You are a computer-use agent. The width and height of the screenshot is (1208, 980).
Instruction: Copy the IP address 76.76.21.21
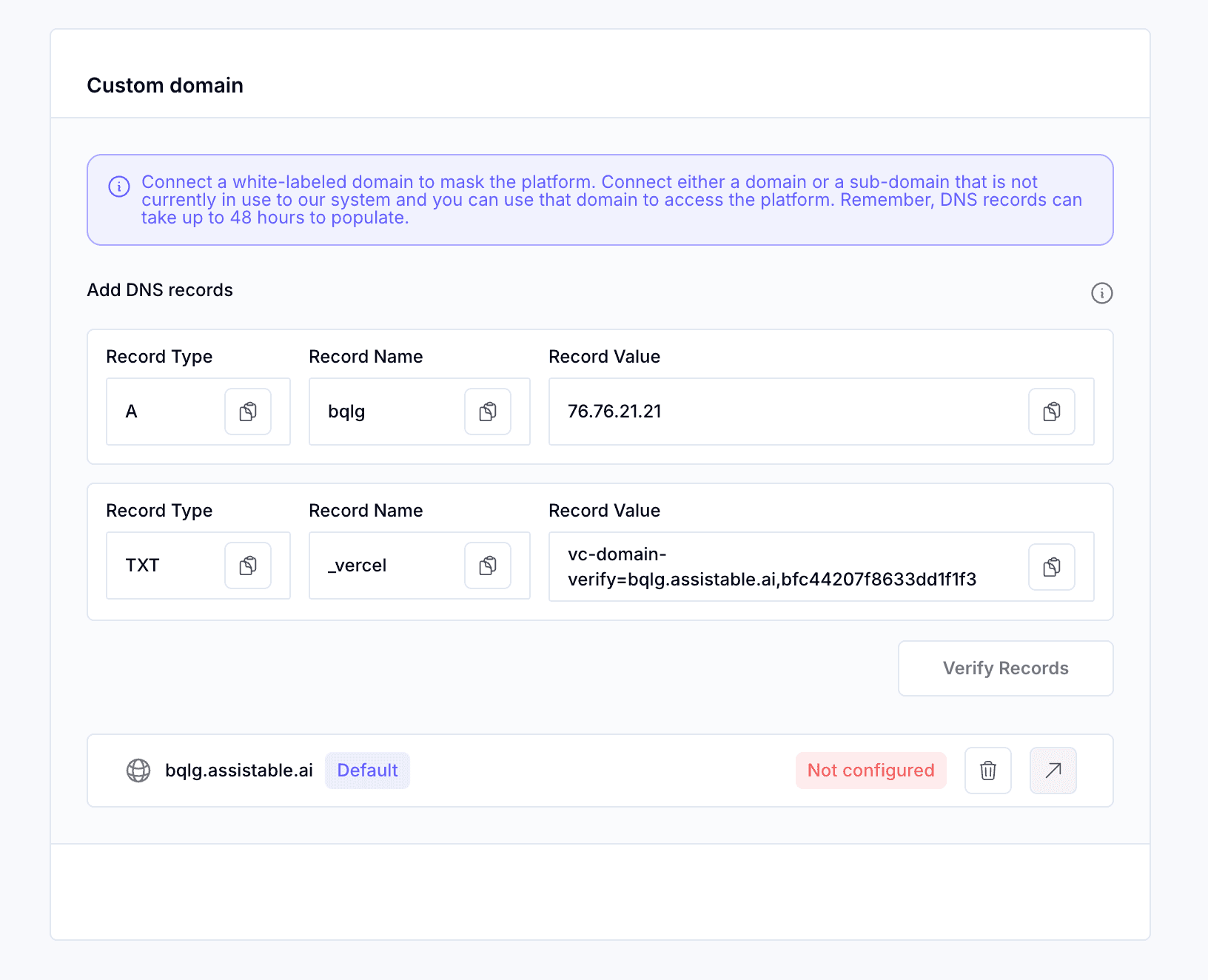point(1052,412)
